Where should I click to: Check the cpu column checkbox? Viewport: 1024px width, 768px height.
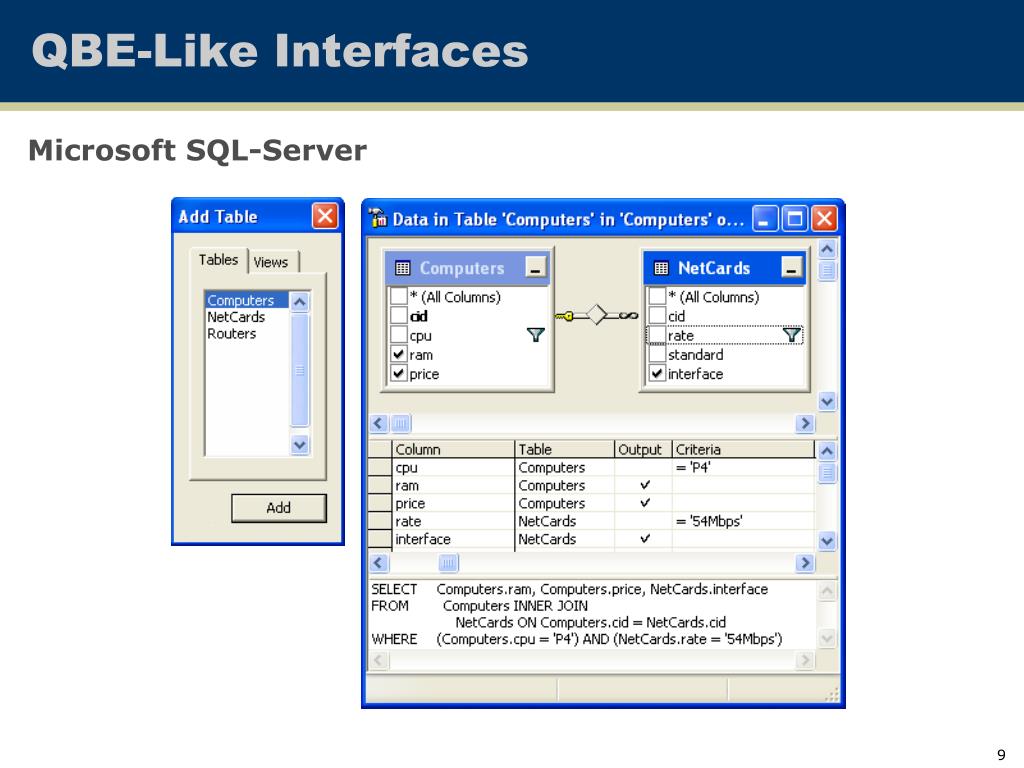tap(398, 335)
